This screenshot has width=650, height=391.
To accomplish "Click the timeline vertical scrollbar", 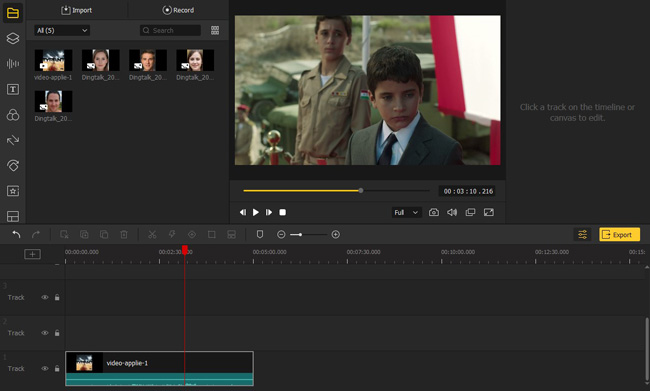I will click(x=647, y=348).
